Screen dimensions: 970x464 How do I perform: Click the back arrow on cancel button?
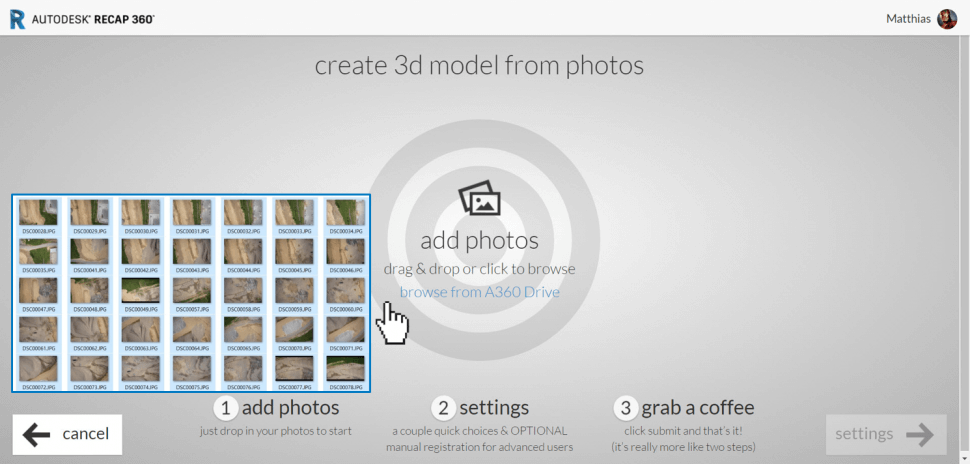click(x=37, y=434)
